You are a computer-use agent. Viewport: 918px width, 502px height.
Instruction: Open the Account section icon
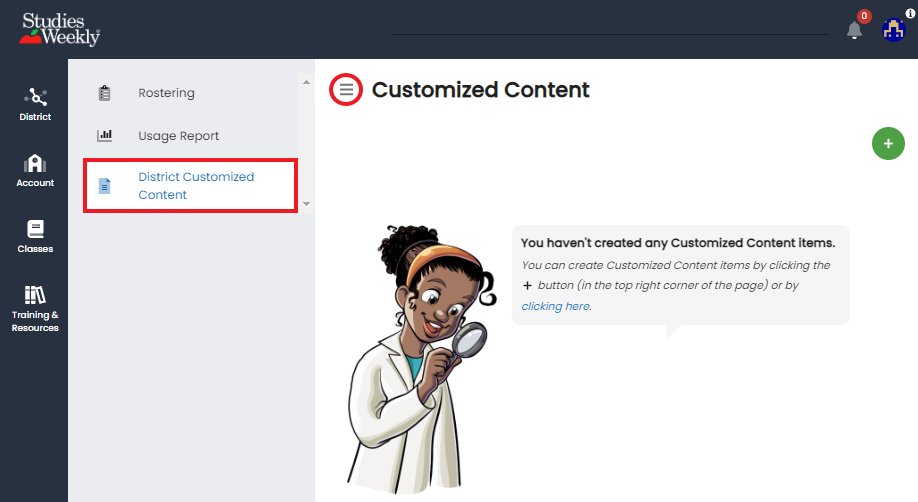click(x=35, y=163)
